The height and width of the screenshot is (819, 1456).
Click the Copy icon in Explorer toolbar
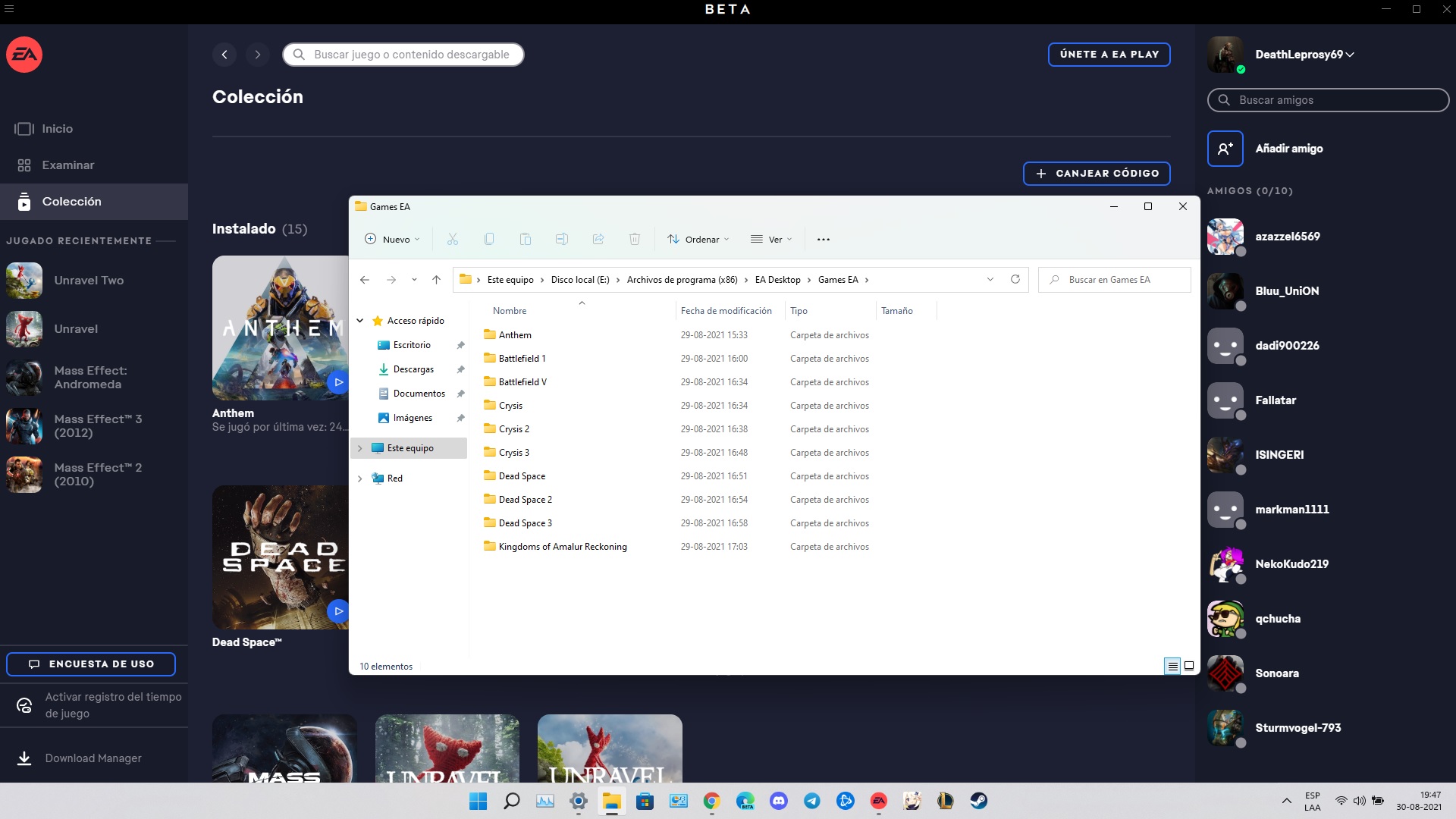tap(489, 240)
